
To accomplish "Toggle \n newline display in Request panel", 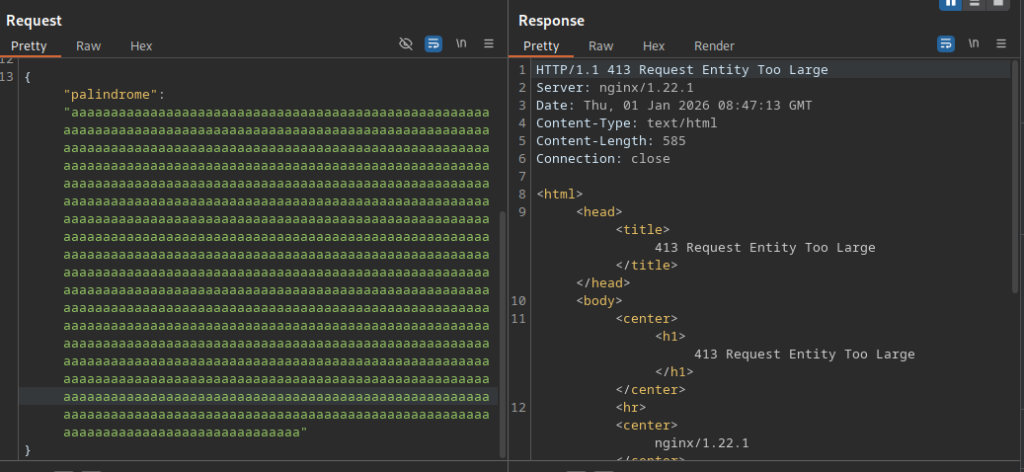I will (461, 44).
